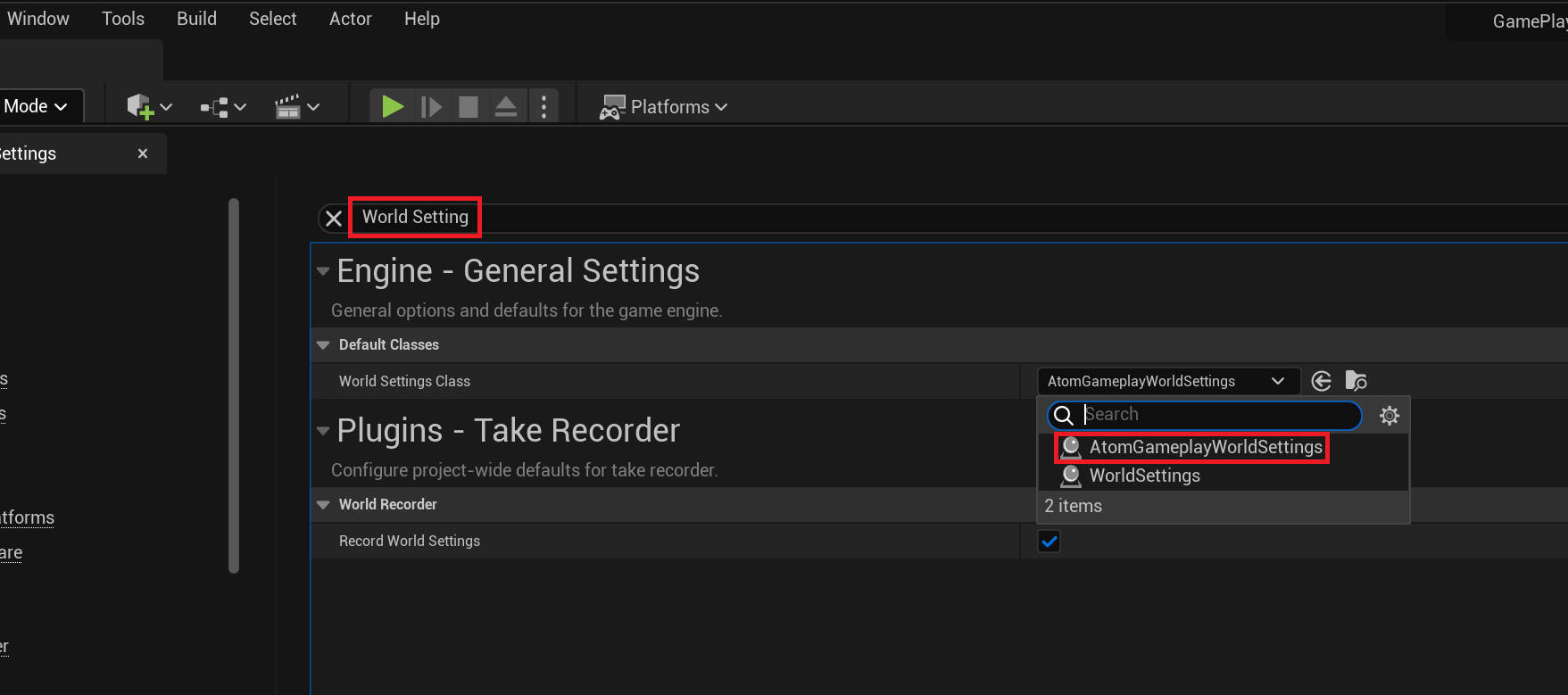The width and height of the screenshot is (1568, 695).
Task: Open class picker settings gear
Action: click(1390, 415)
